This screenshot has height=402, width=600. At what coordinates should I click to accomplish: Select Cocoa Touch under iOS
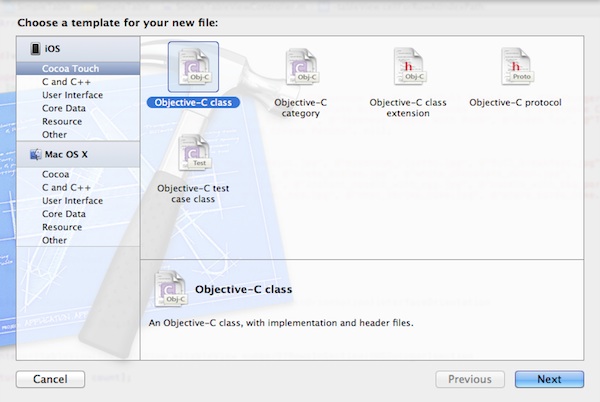pos(70,69)
